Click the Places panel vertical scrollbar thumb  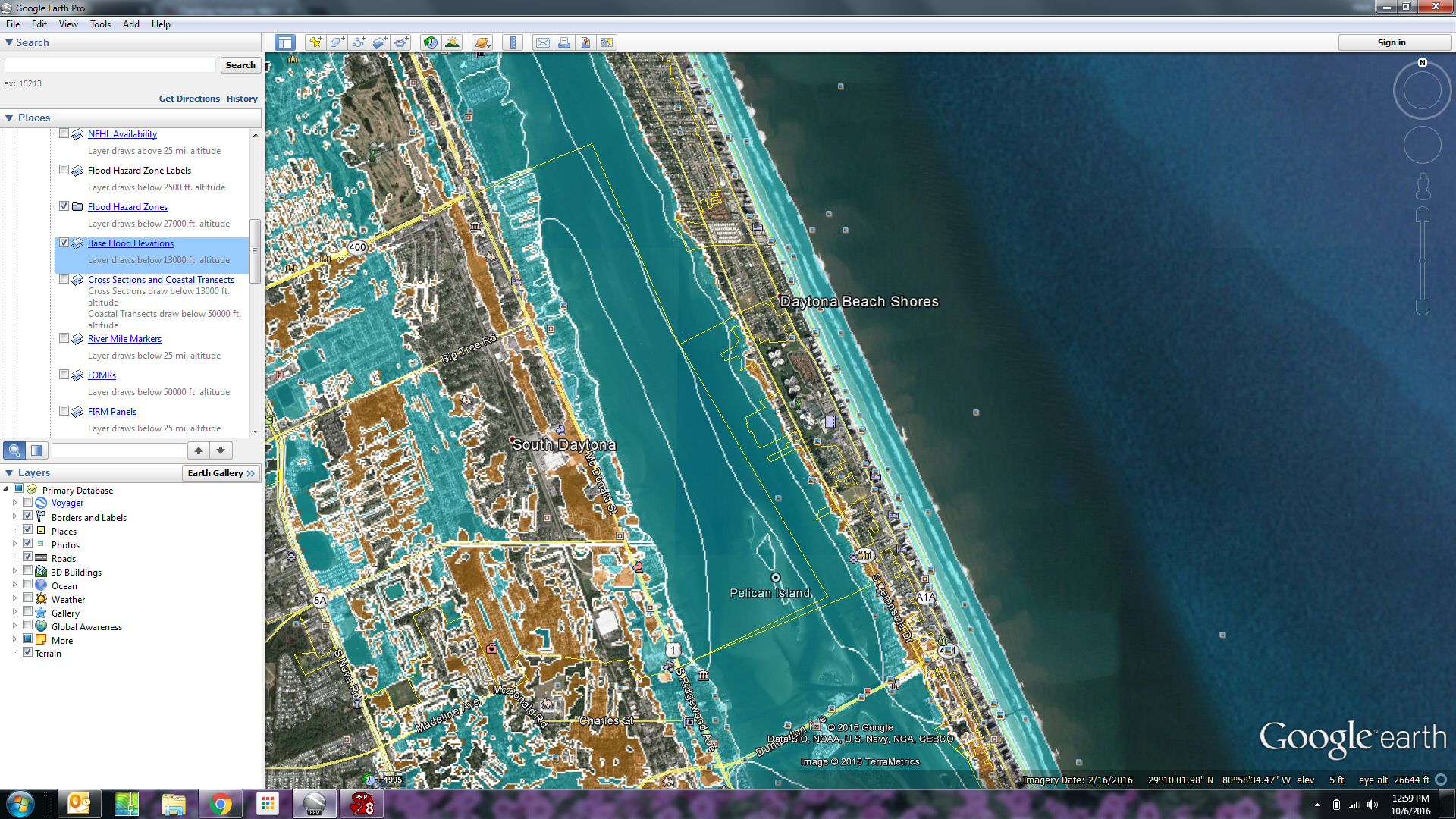255,251
